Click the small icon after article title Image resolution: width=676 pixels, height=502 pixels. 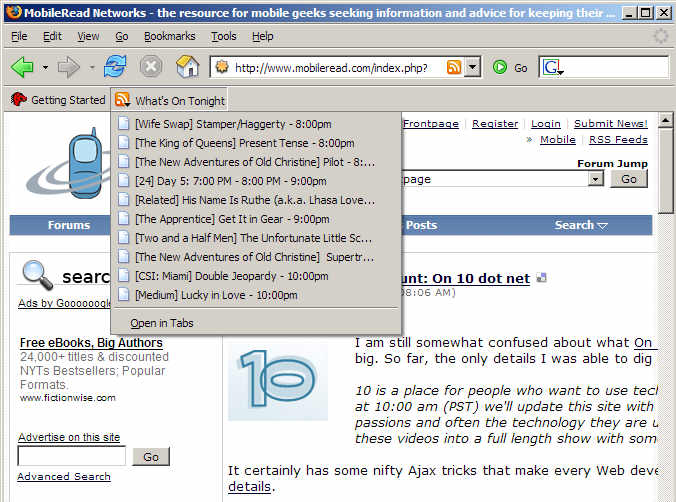(541, 278)
